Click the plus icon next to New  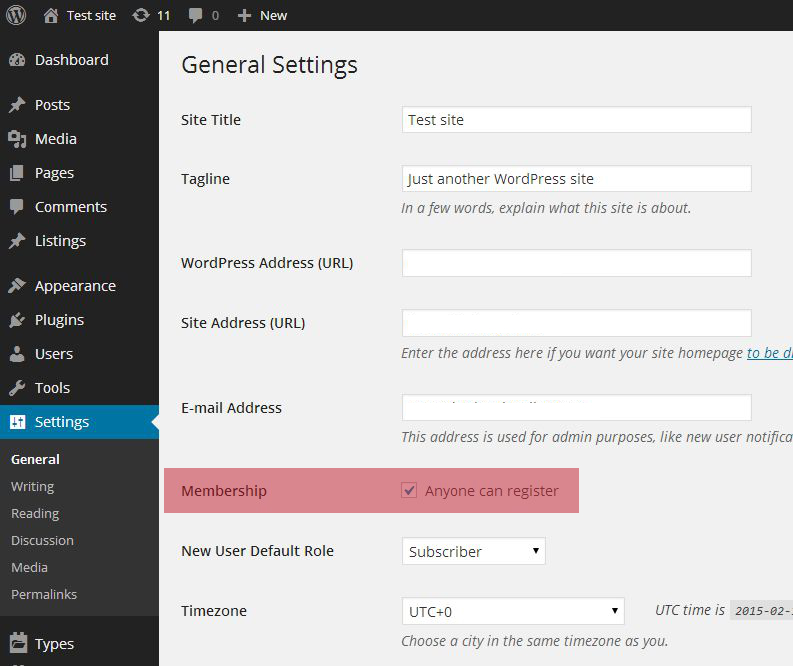pos(244,16)
